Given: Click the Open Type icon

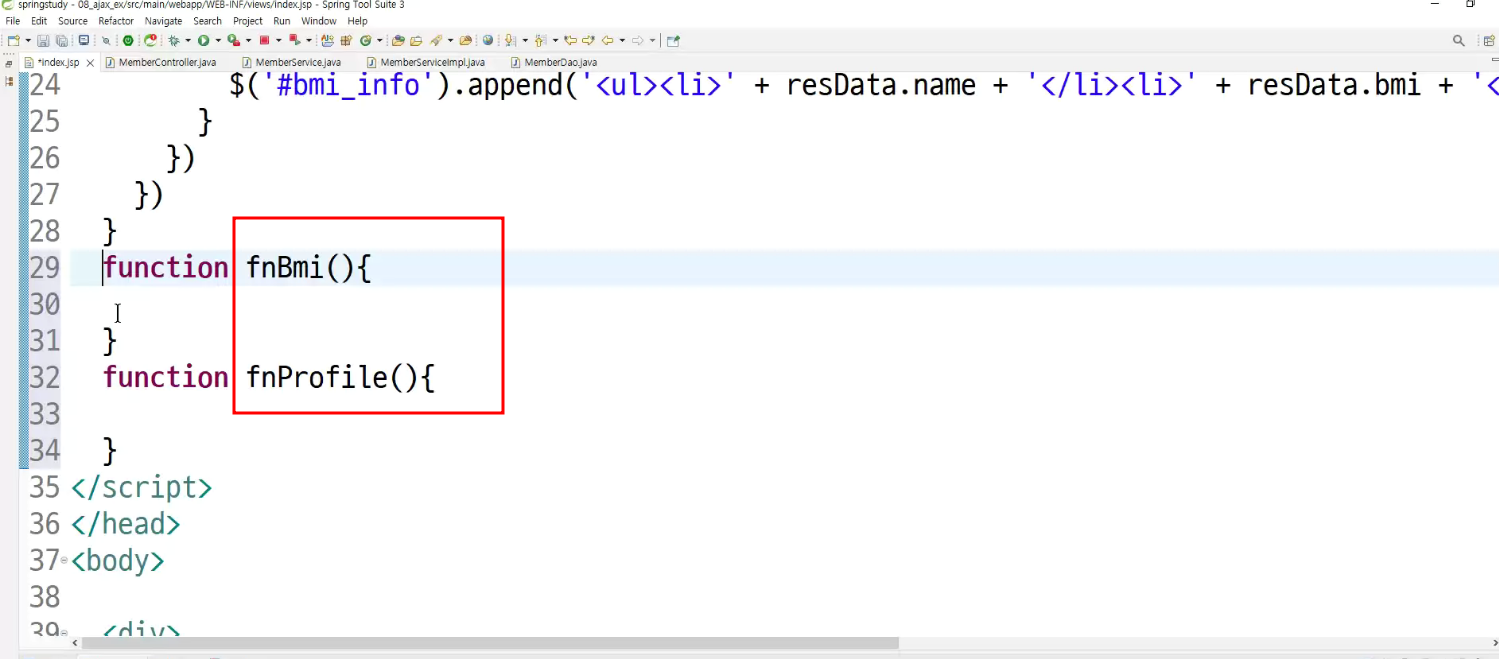Looking at the screenshot, I should tap(398, 41).
